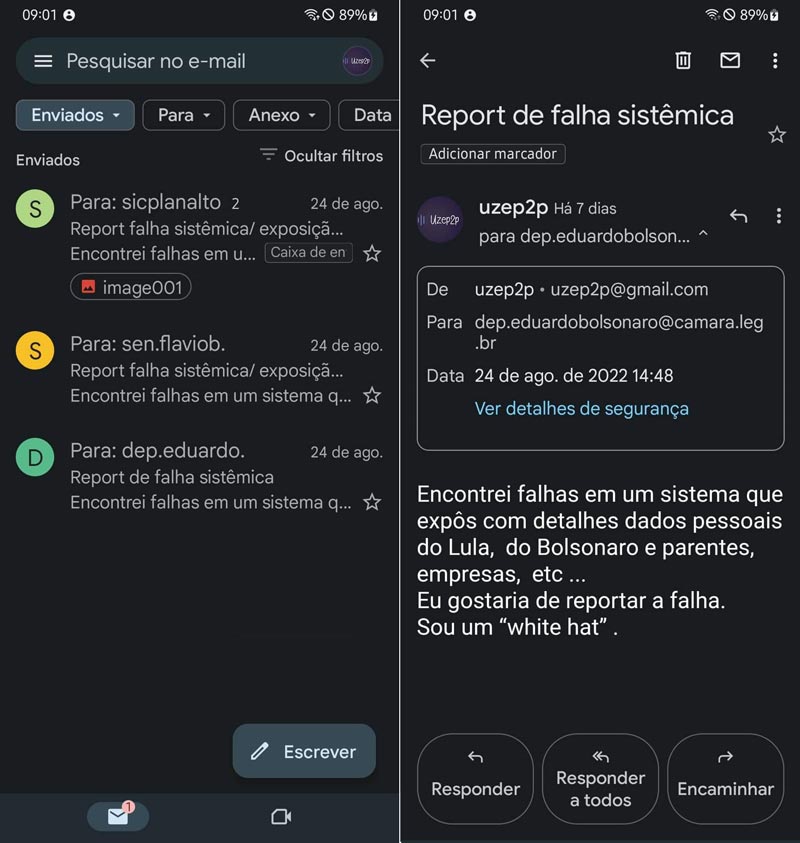
Task: Open the mail tab with unread badge
Action: [118, 816]
